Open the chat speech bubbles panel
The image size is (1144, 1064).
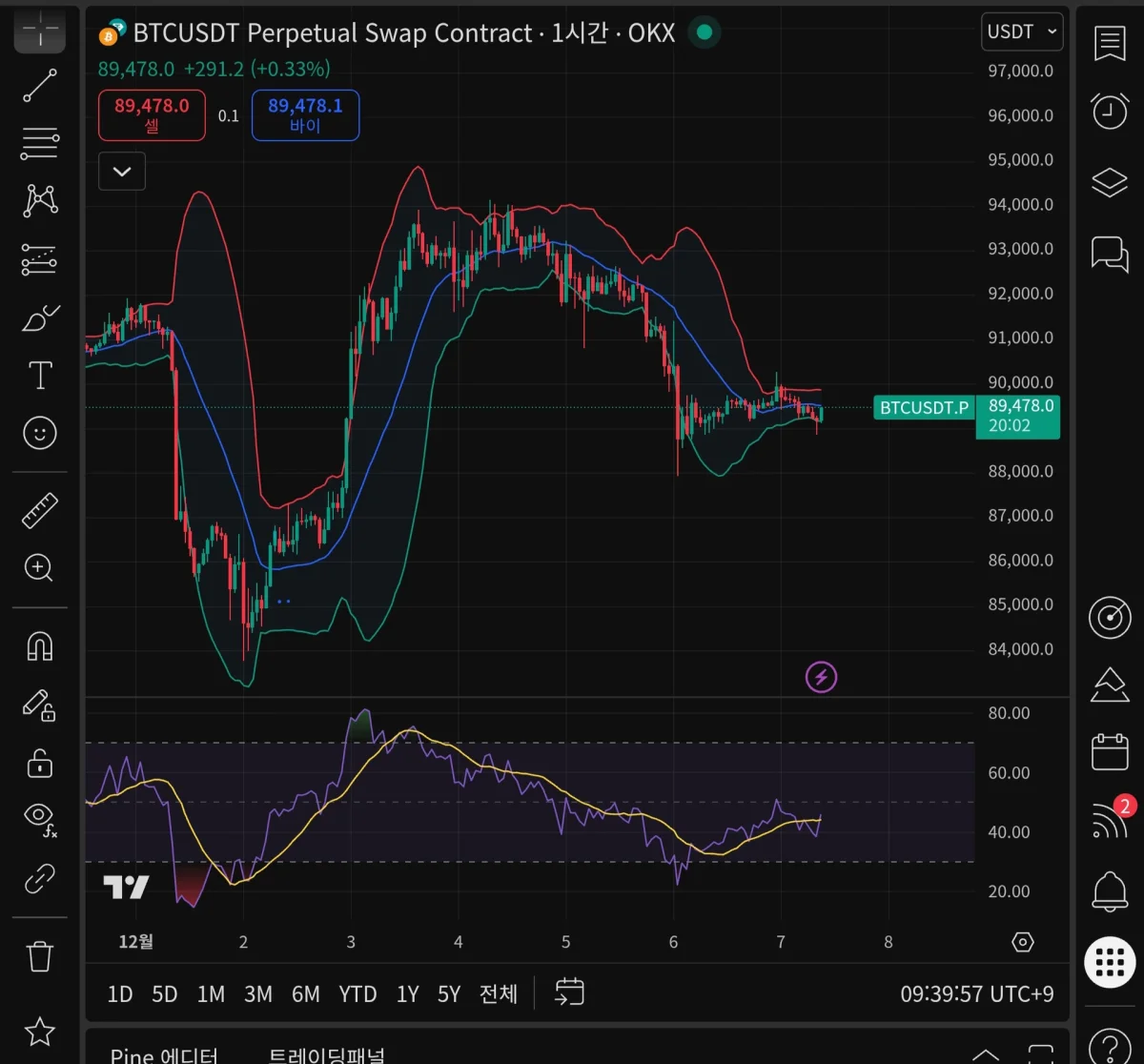coord(1110,254)
